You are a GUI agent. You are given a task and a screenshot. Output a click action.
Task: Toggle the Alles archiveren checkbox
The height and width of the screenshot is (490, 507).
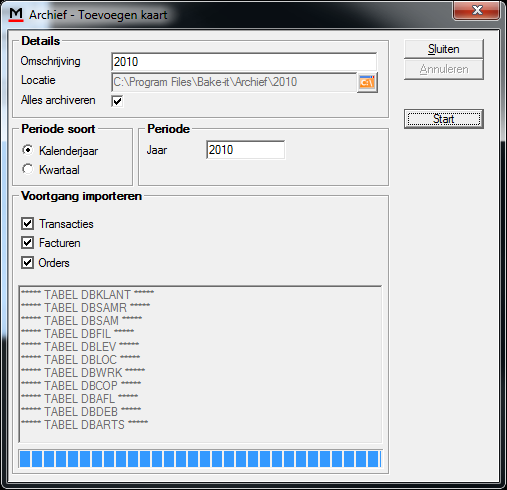click(x=117, y=101)
